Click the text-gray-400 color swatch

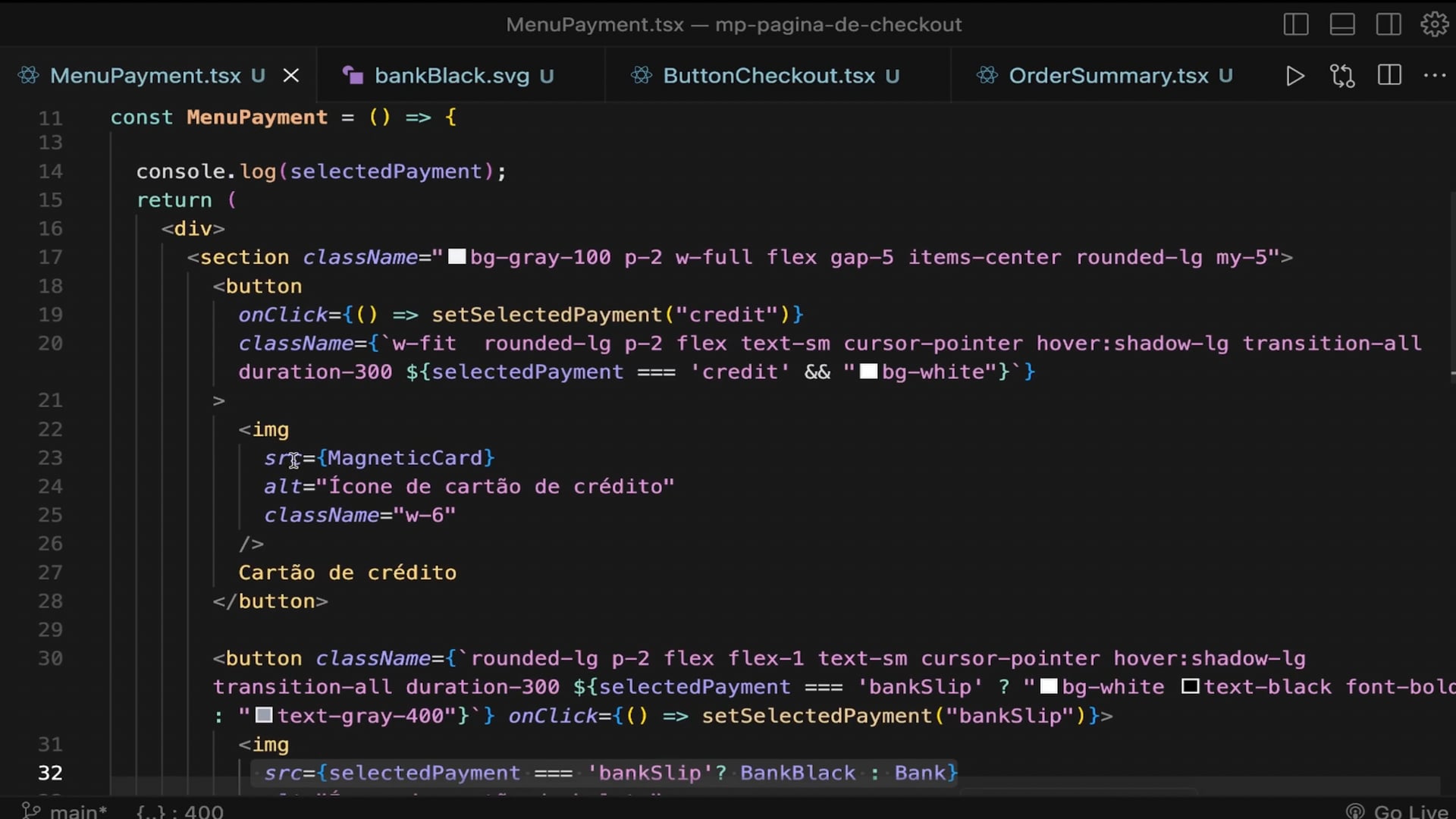[264, 716]
